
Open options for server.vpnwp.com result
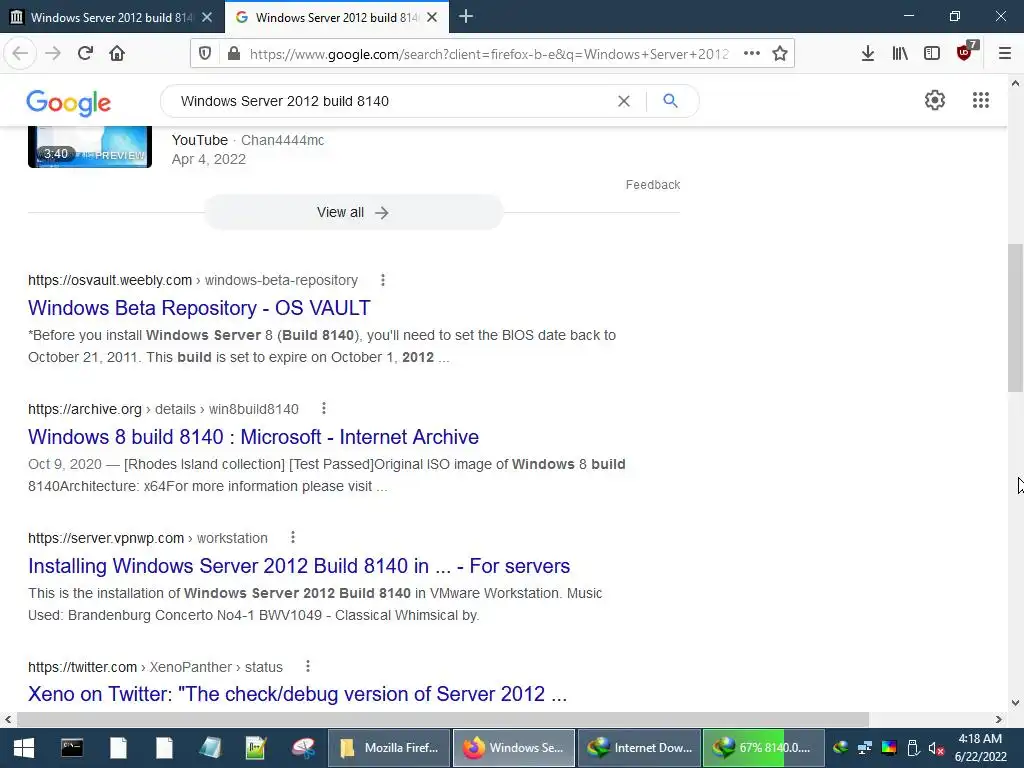click(x=293, y=537)
